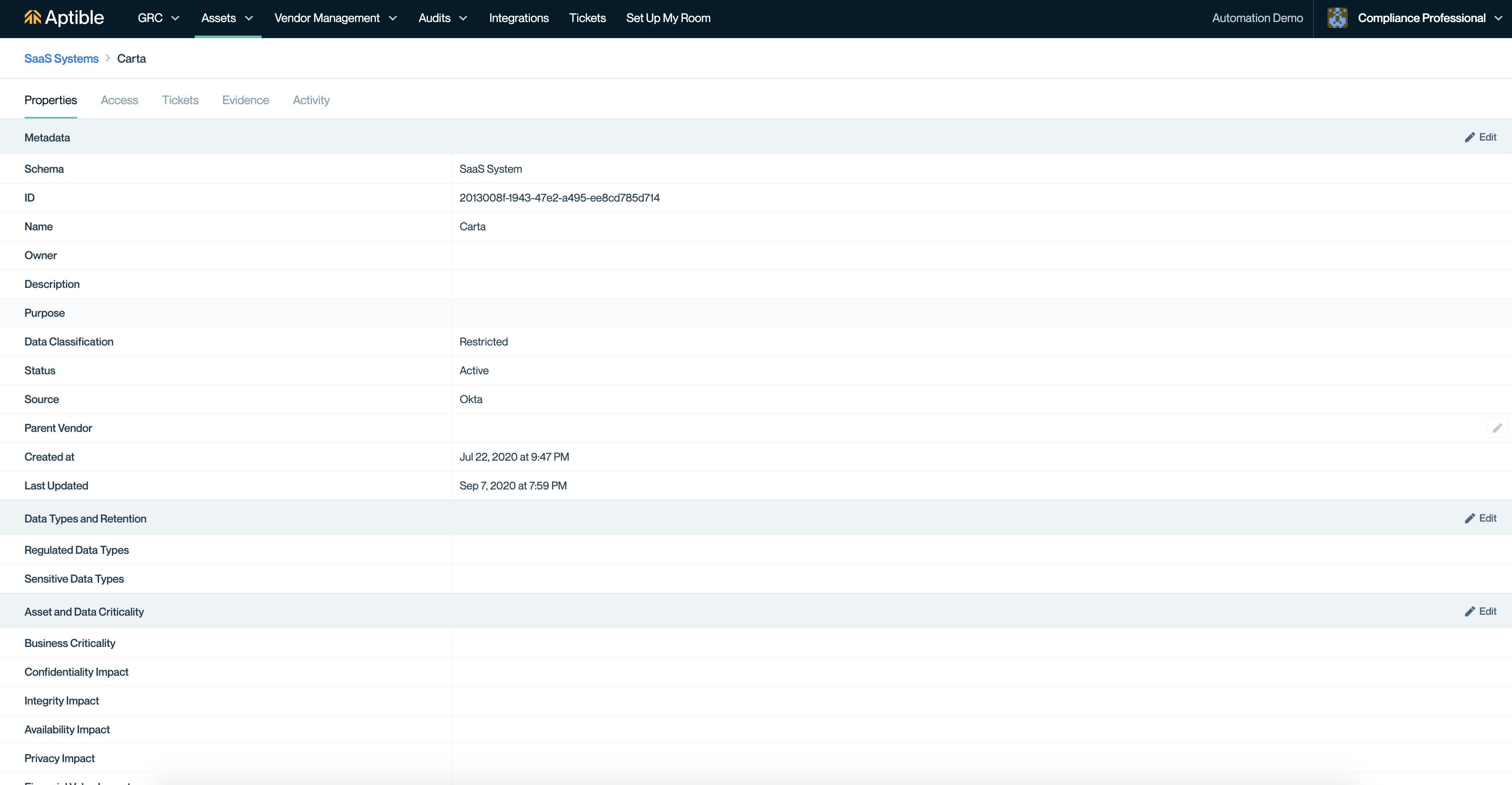Click Set Up My Room link
This screenshot has height=785, width=1512.
coord(668,18)
